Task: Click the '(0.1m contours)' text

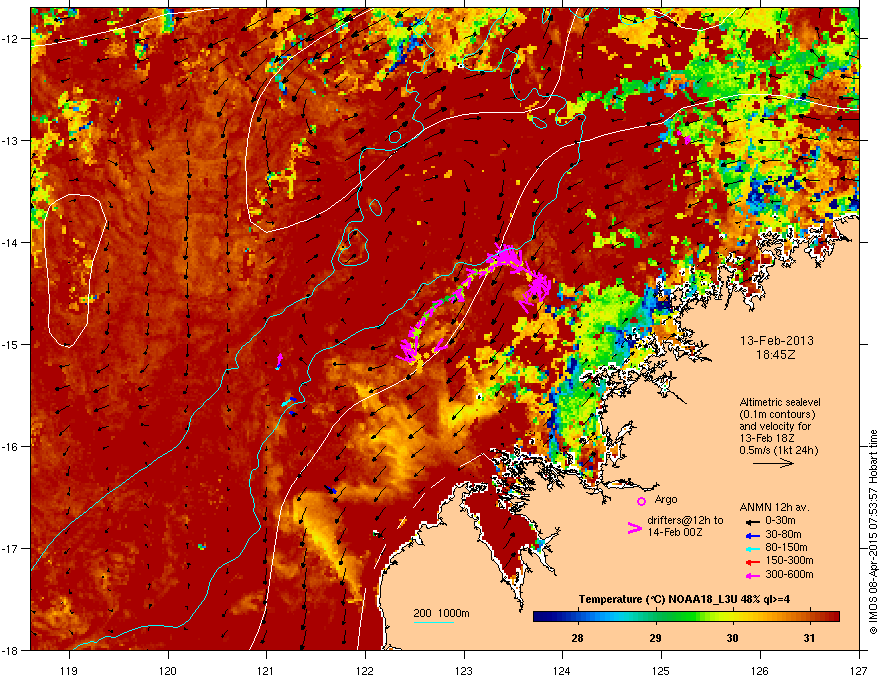Action: tap(777, 415)
